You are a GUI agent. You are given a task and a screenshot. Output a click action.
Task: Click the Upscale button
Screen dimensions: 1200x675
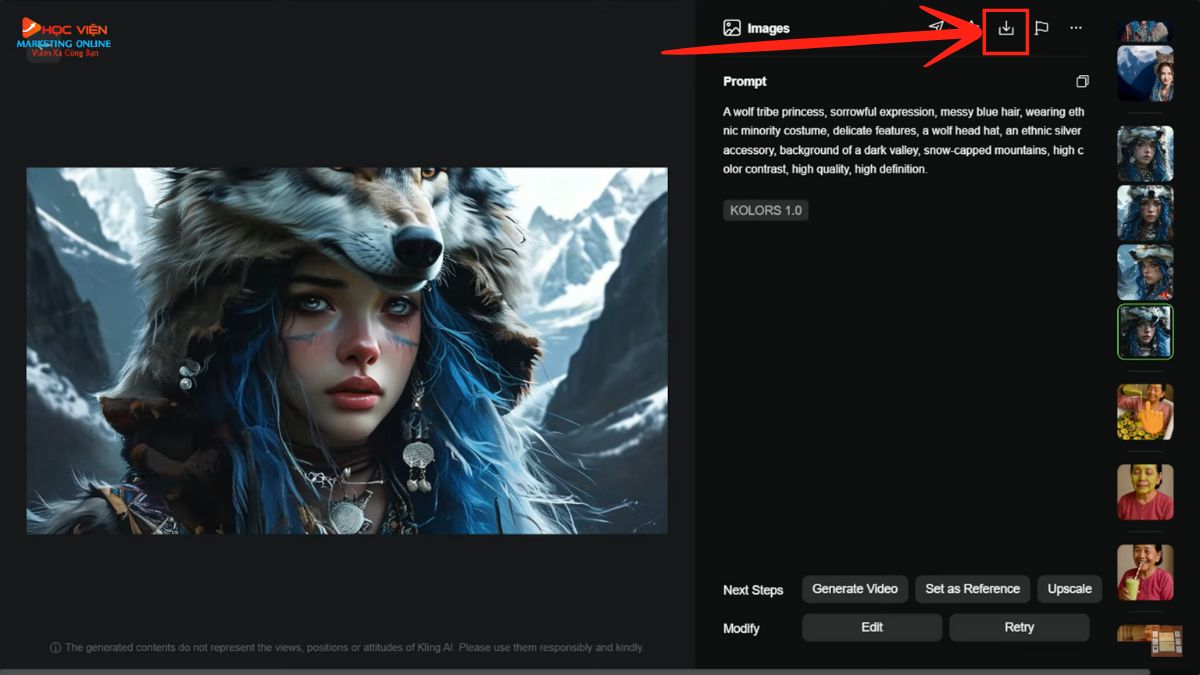1069,589
